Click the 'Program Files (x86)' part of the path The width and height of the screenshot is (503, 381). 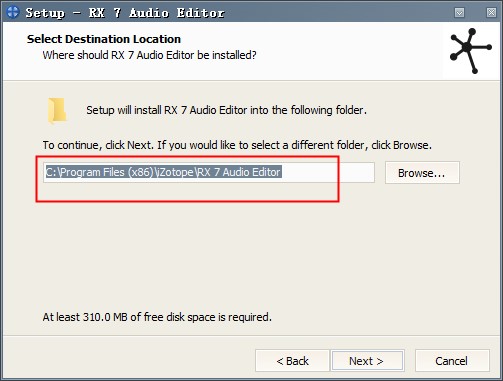pos(107,172)
